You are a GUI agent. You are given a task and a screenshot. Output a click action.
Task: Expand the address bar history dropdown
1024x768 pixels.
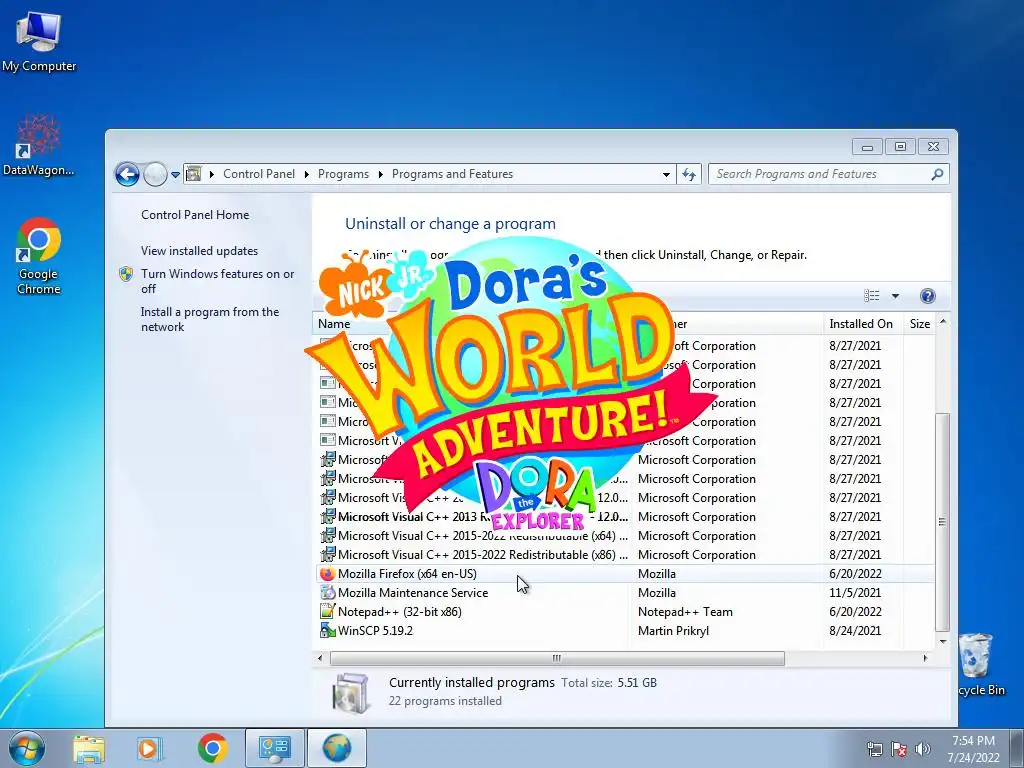pos(666,174)
